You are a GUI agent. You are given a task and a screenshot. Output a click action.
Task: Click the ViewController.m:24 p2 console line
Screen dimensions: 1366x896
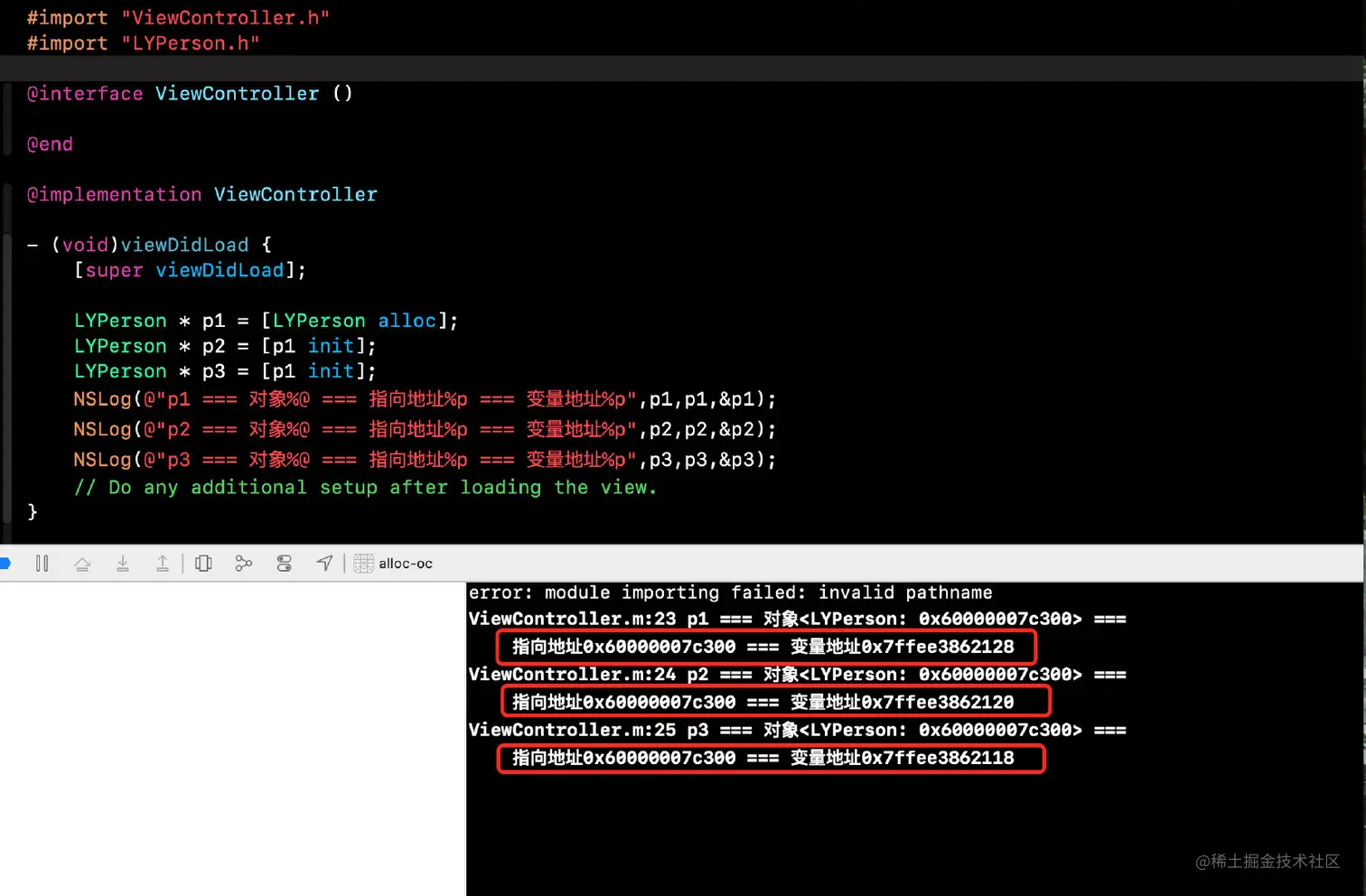[797, 675]
